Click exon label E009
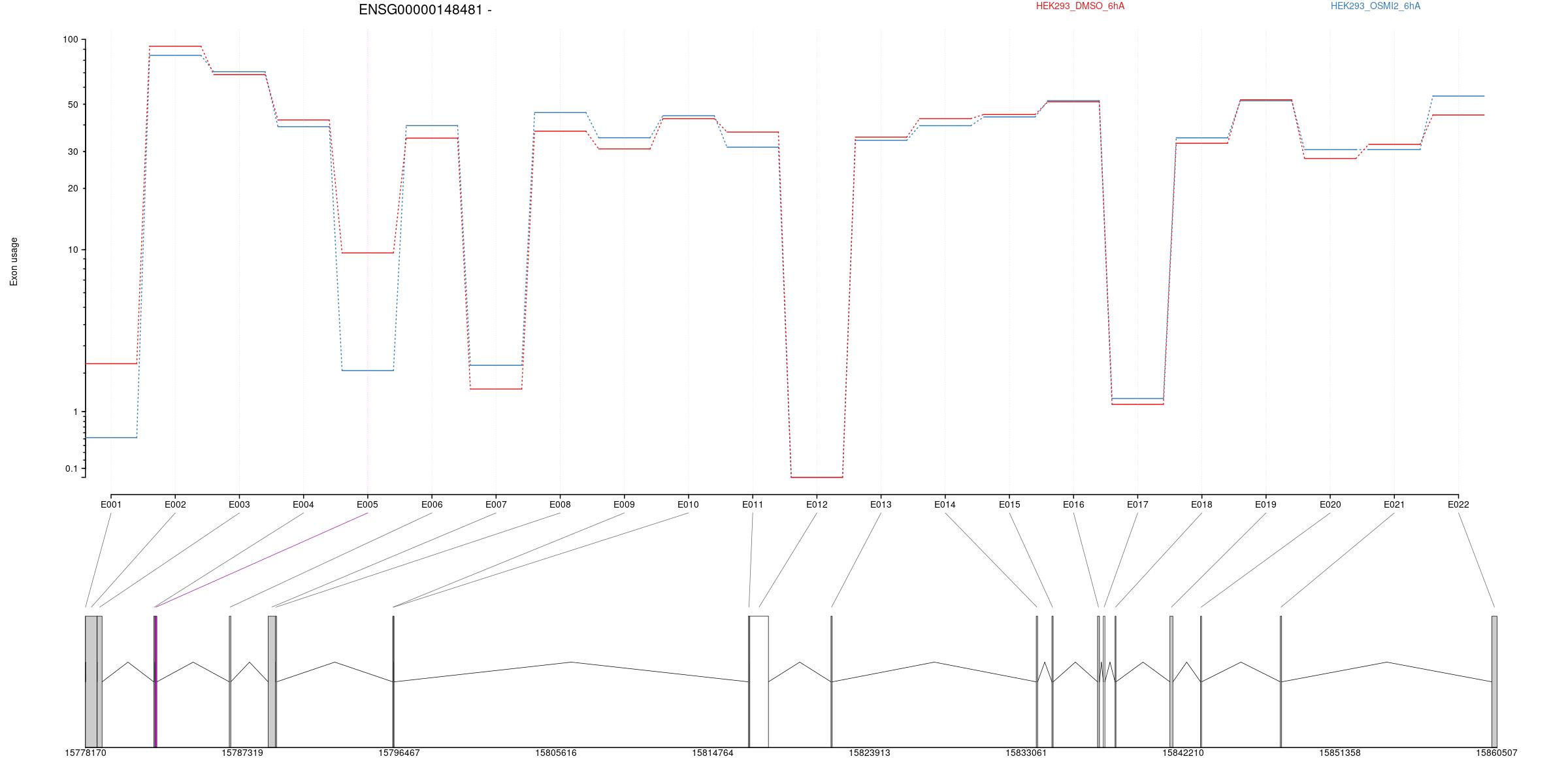Image resolution: width=1568 pixels, height=784 pixels. (x=624, y=504)
